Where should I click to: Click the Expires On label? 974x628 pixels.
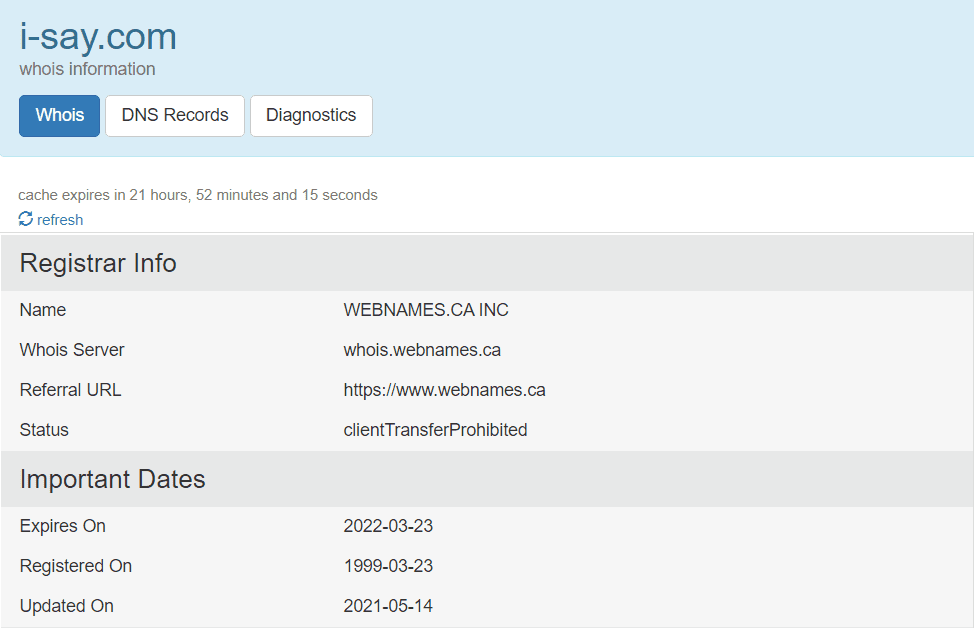[63, 526]
